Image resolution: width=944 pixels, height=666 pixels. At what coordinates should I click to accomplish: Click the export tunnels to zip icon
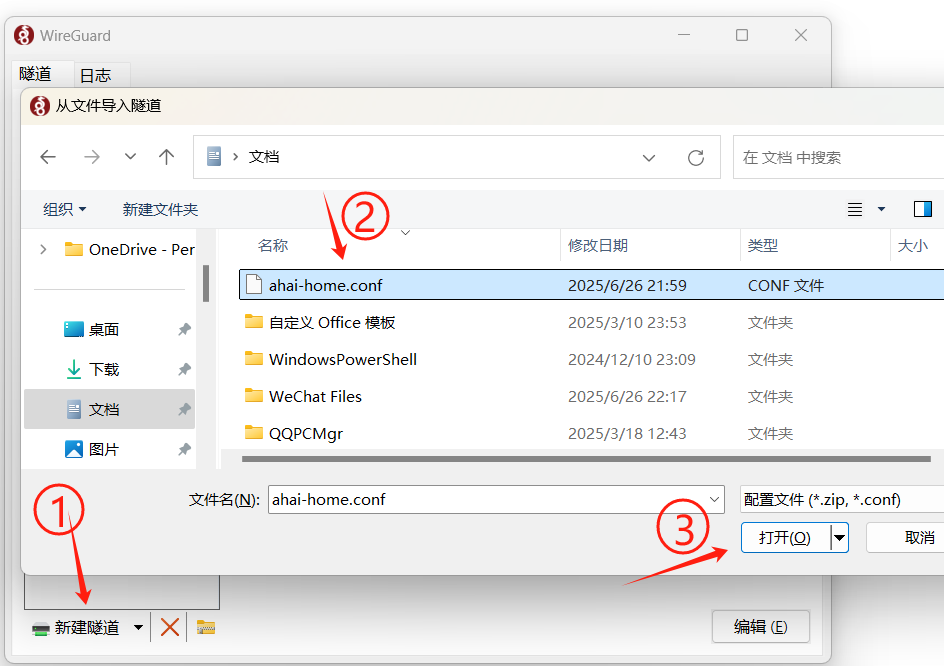(x=206, y=627)
